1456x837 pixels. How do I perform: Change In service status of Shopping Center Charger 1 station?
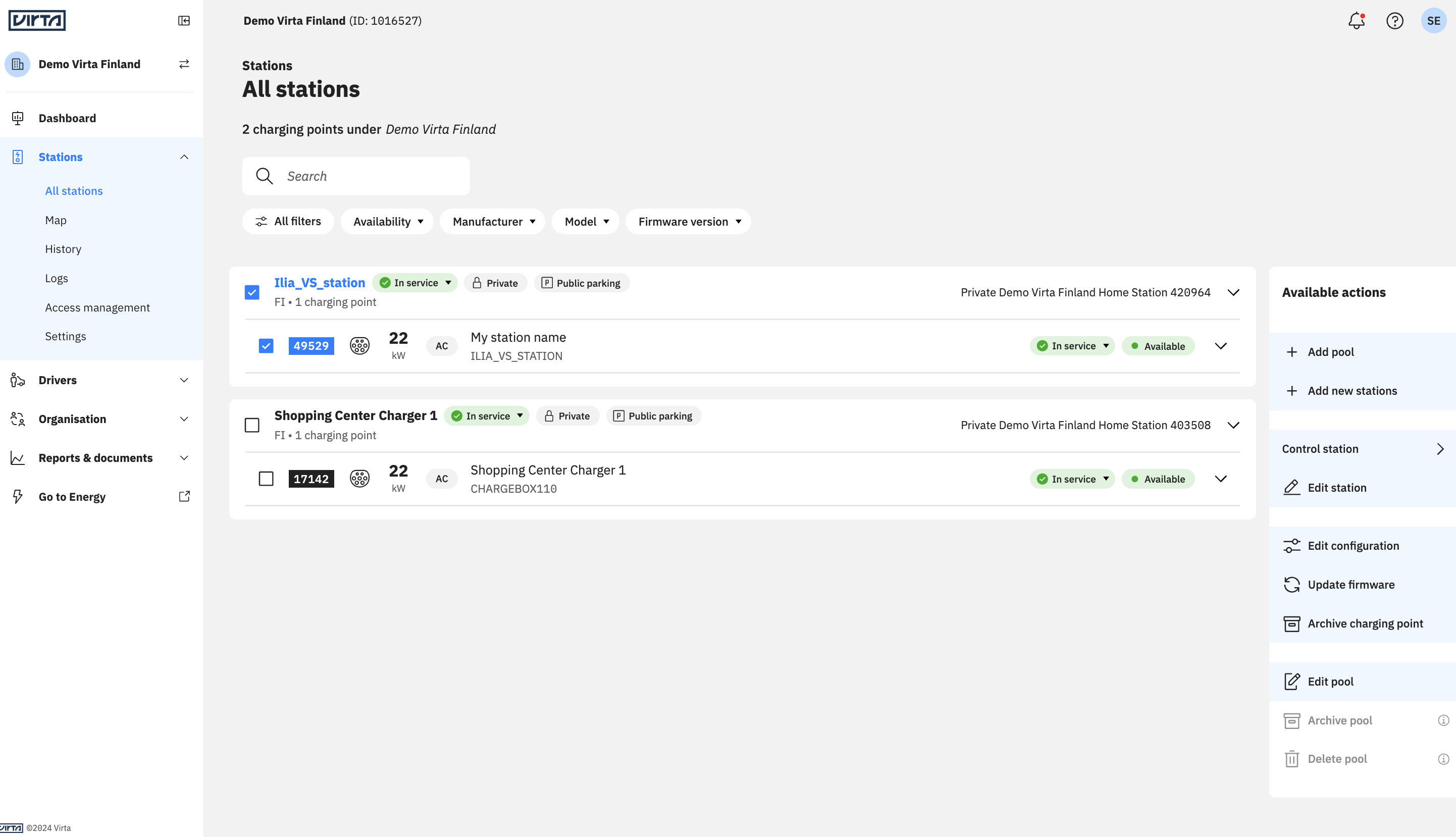pyautogui.click(x=487, y=415)
